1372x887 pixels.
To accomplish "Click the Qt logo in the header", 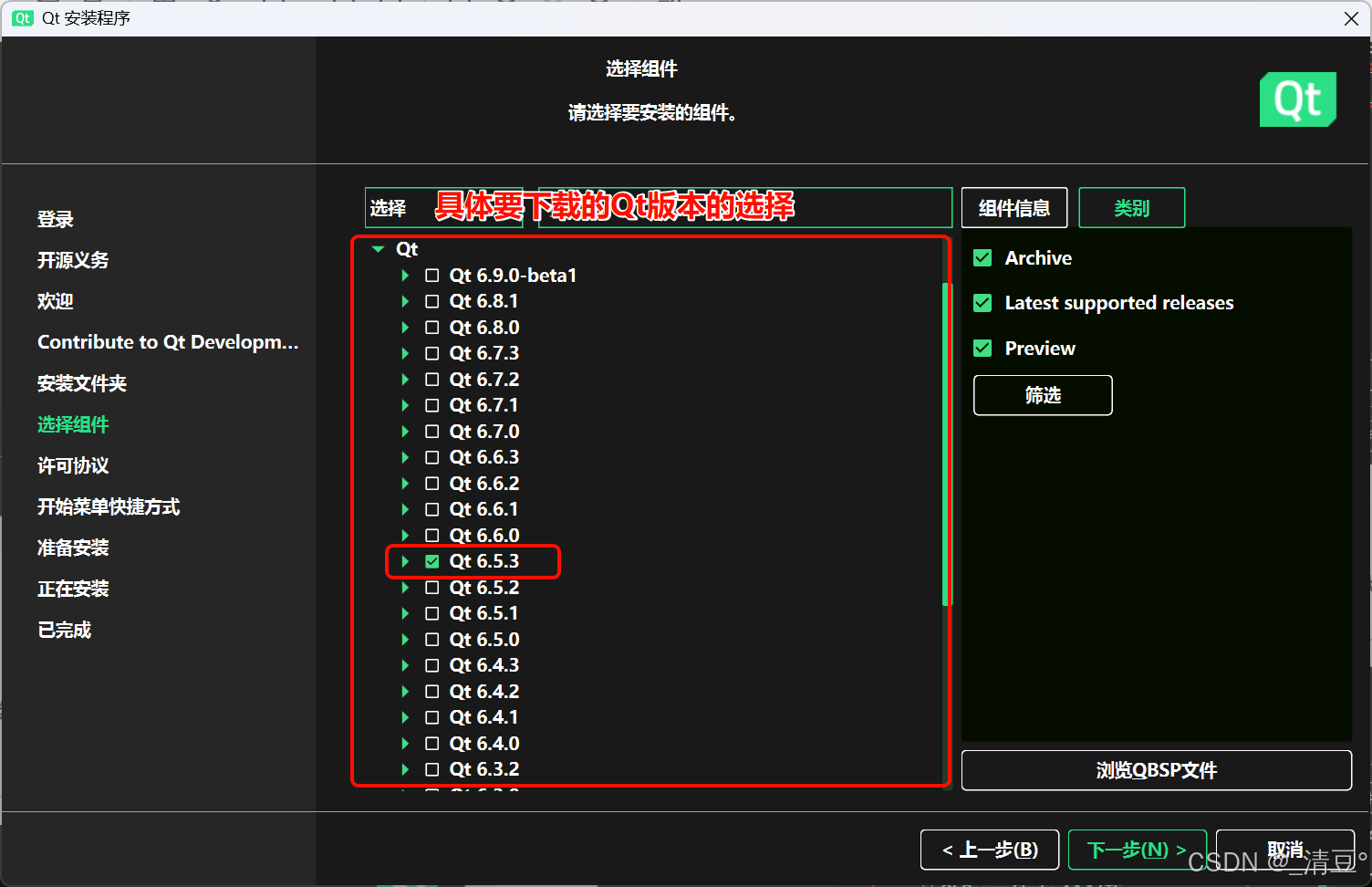I will pyautogui.click(x=1297, y=99).
